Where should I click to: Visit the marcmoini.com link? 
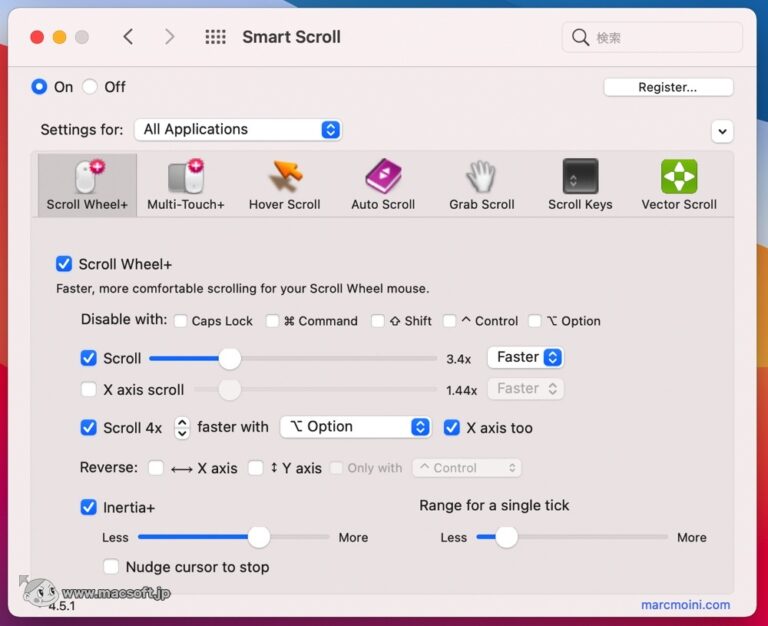[x=685, y=605]
